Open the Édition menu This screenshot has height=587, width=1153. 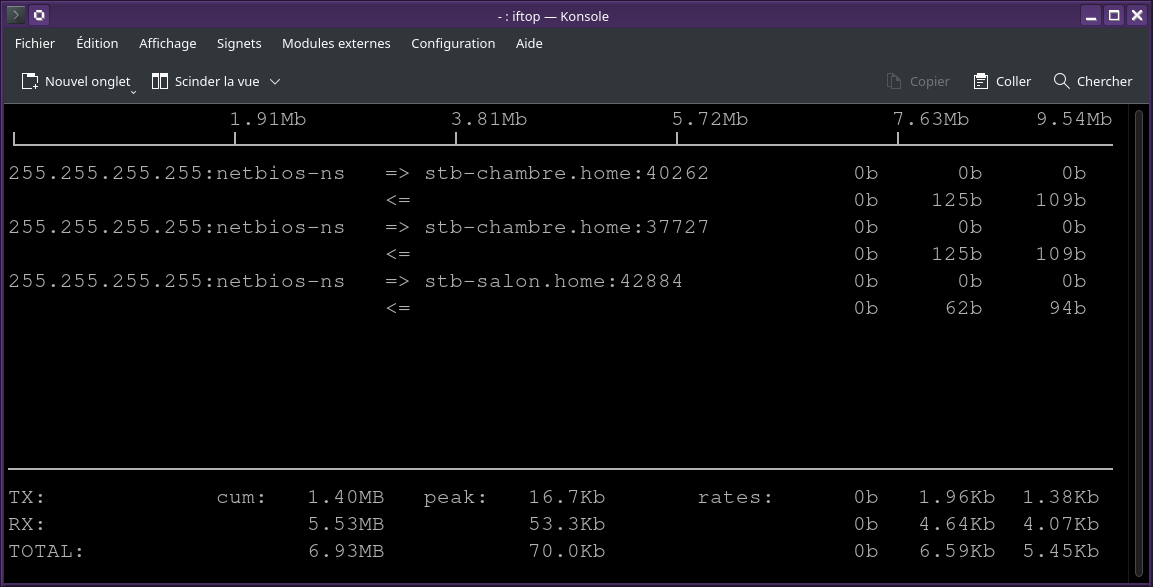(x=97, y=43)
